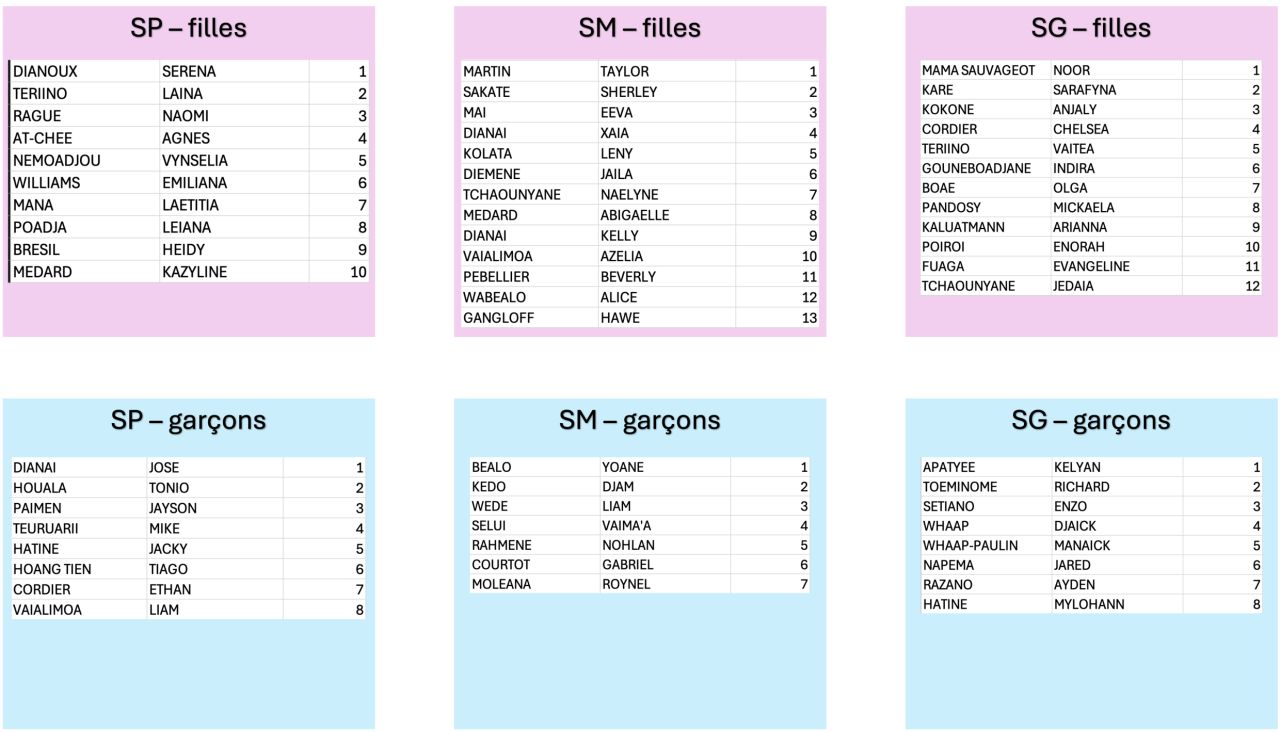Select the ROYNEL first name cell
The width and height of the screenshot is (1280, 732).
pyautogui.click(x=666, y=584)
